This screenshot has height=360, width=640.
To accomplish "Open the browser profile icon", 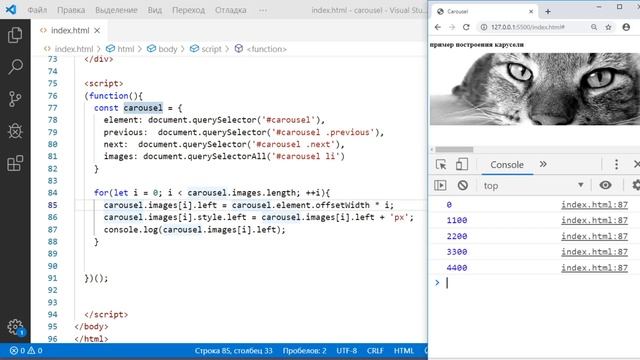I will pos(626,27).
